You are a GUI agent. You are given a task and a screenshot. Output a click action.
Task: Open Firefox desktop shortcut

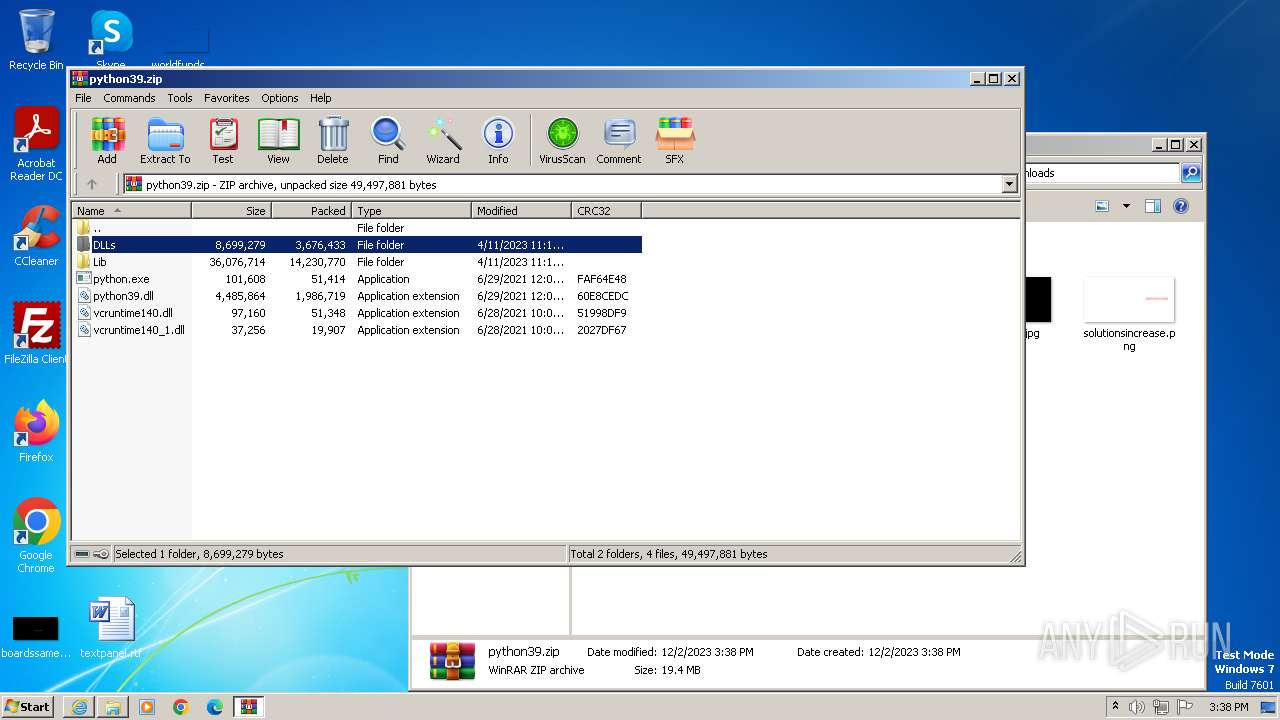[36, 432]
